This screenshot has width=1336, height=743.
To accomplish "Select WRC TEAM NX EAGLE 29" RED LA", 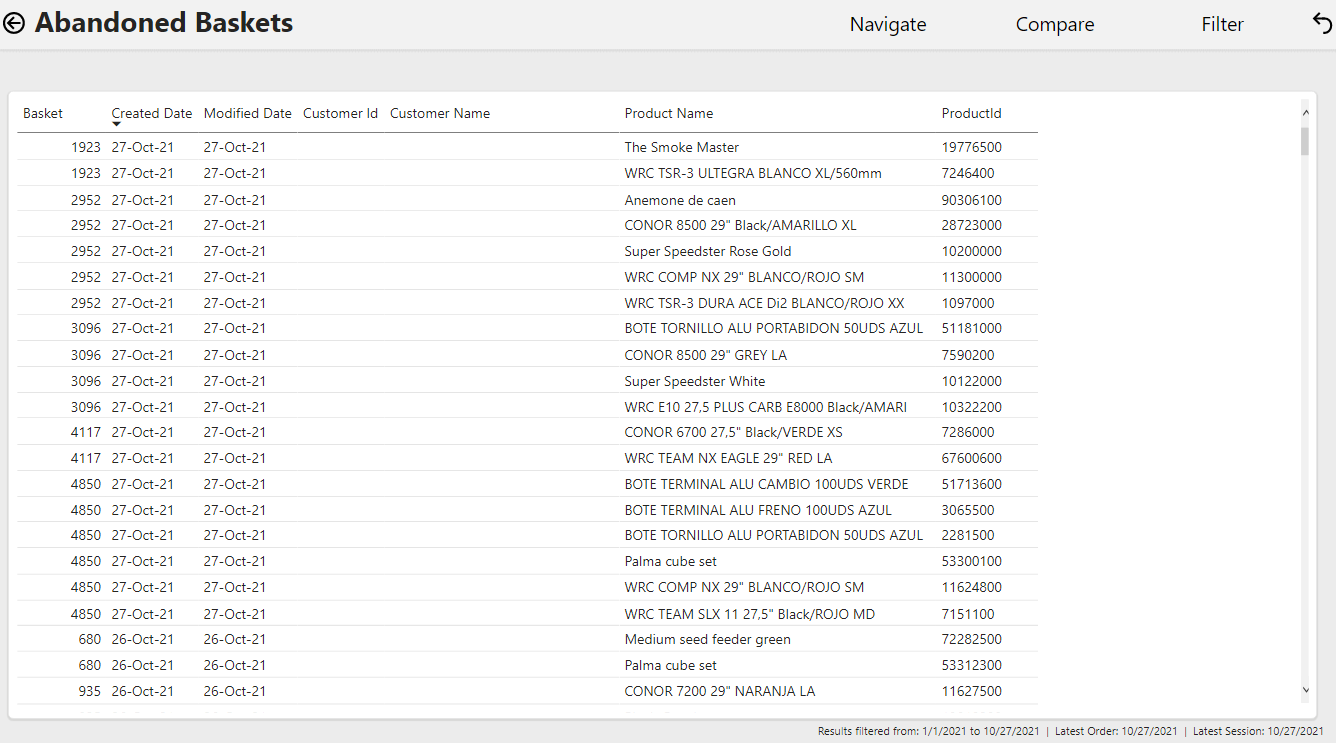I will pos(729,458).
